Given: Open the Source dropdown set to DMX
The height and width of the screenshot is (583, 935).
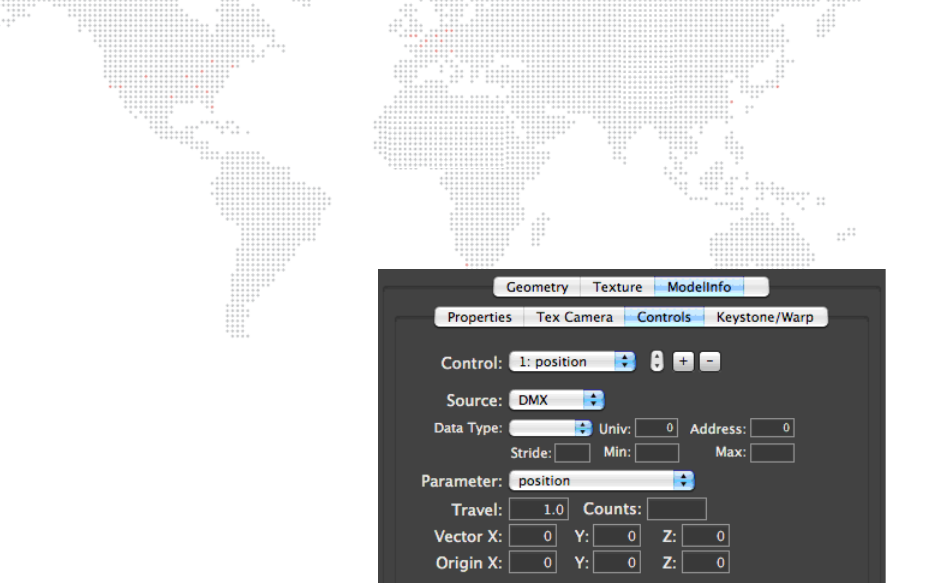Looking at the screenshot, I should [x=557, y=400].
